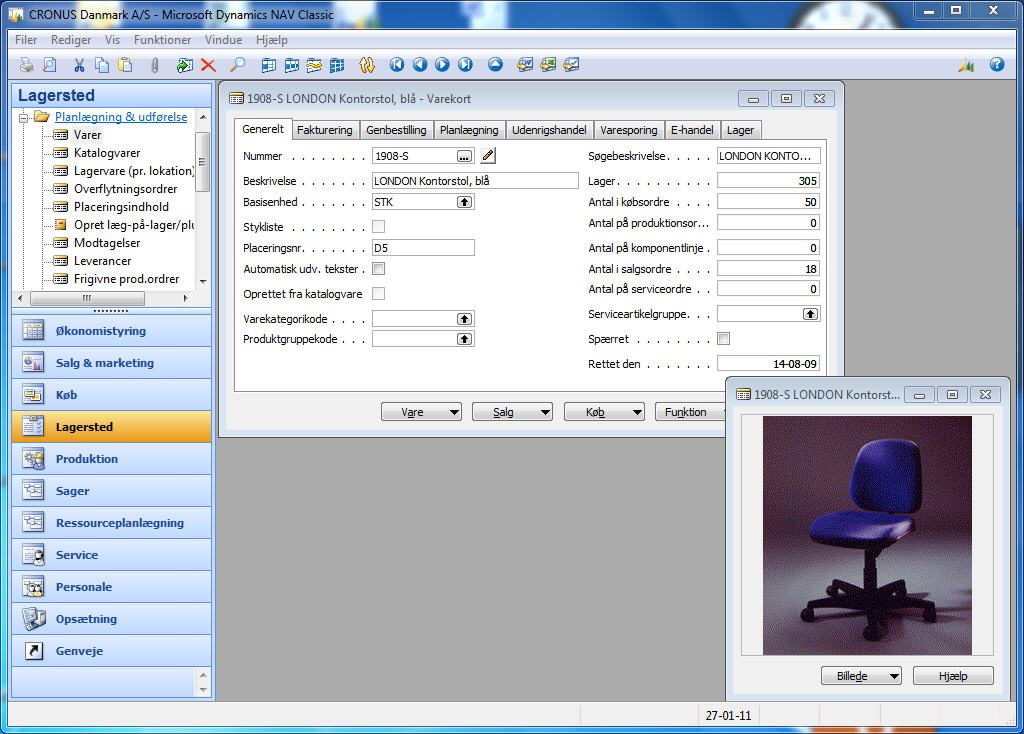Go to the Previous record
This screenshot has width=1024, height=734.
click(420, 65)
